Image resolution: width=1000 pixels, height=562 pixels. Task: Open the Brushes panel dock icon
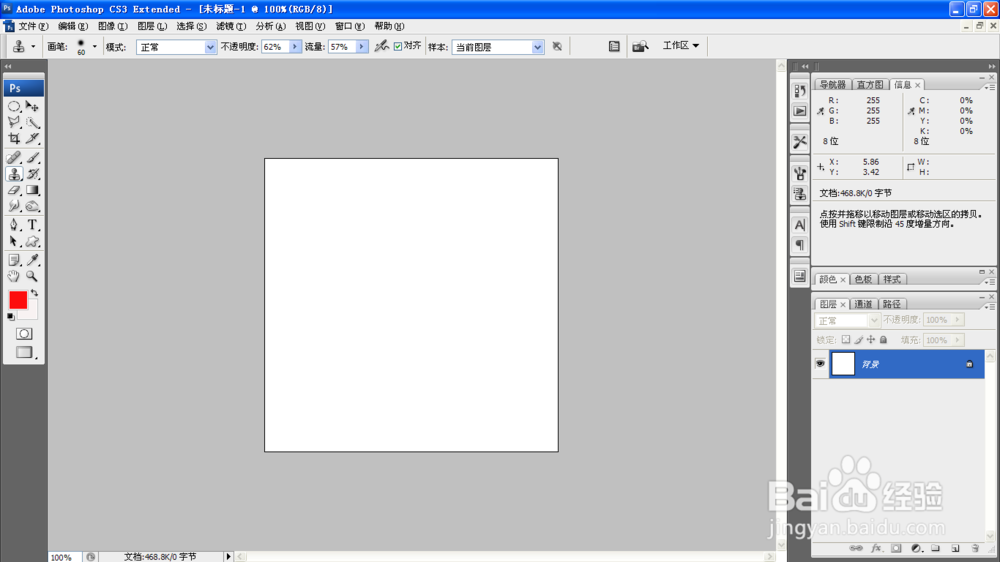click(x=800, y=173)
